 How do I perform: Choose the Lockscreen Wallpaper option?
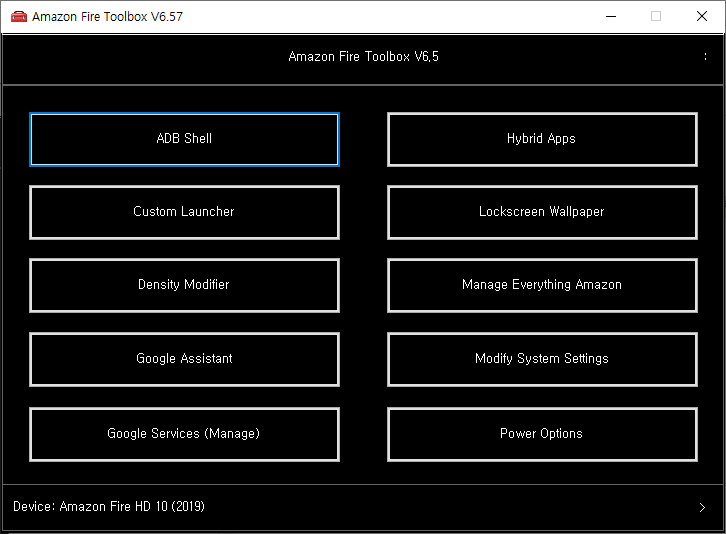coord(542,212)
